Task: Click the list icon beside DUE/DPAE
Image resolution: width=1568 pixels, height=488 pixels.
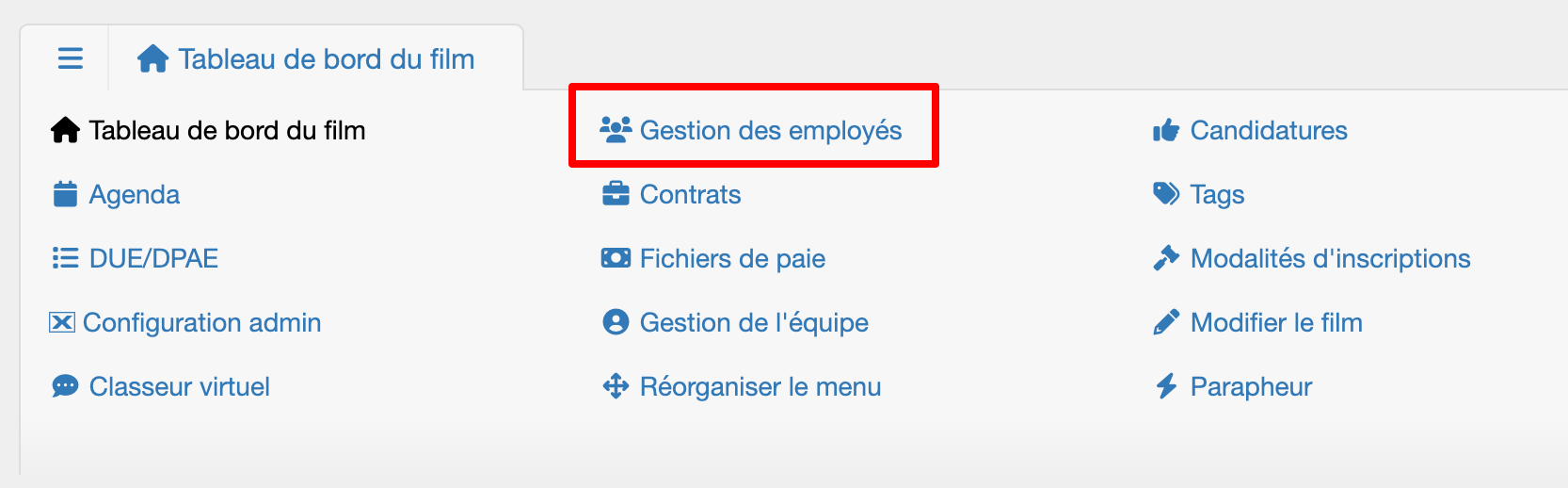Action: pos(65,258)
